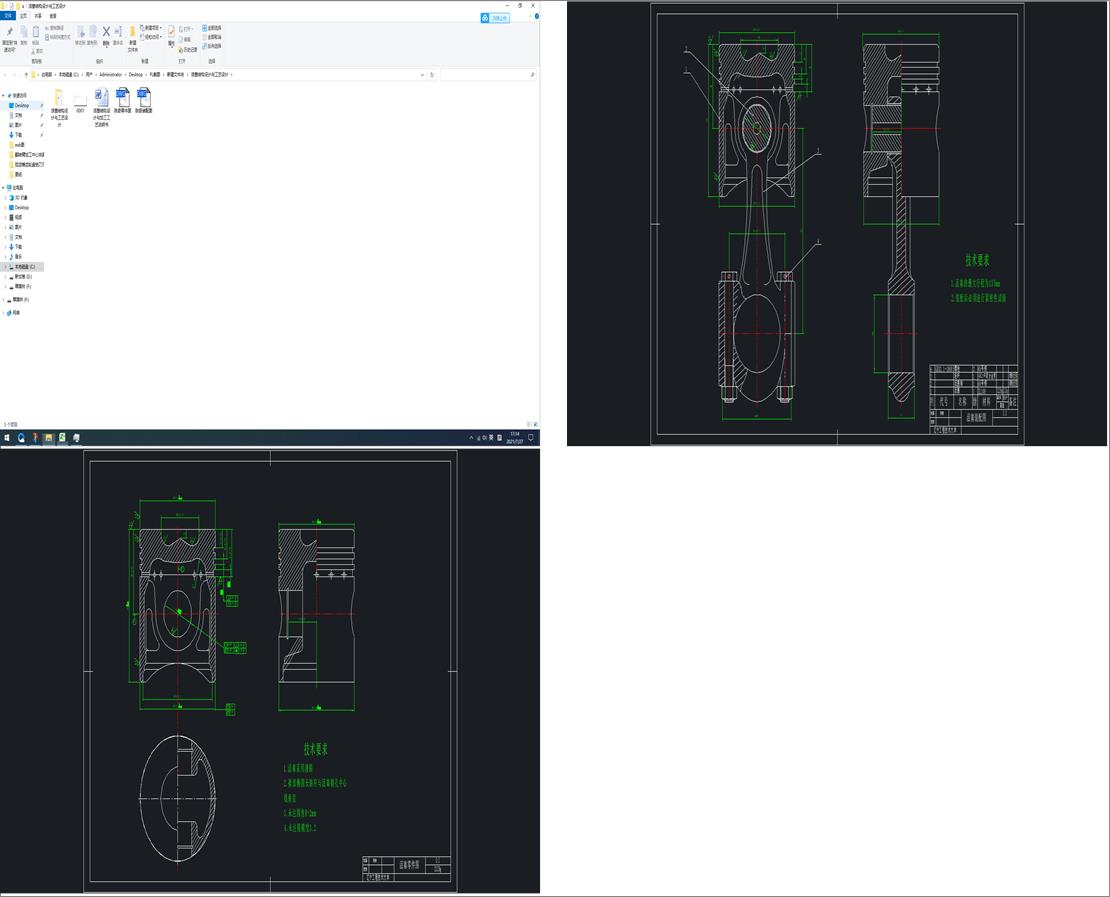
Task: Switch to the View ribbon tab
Action: click(53, 16)
